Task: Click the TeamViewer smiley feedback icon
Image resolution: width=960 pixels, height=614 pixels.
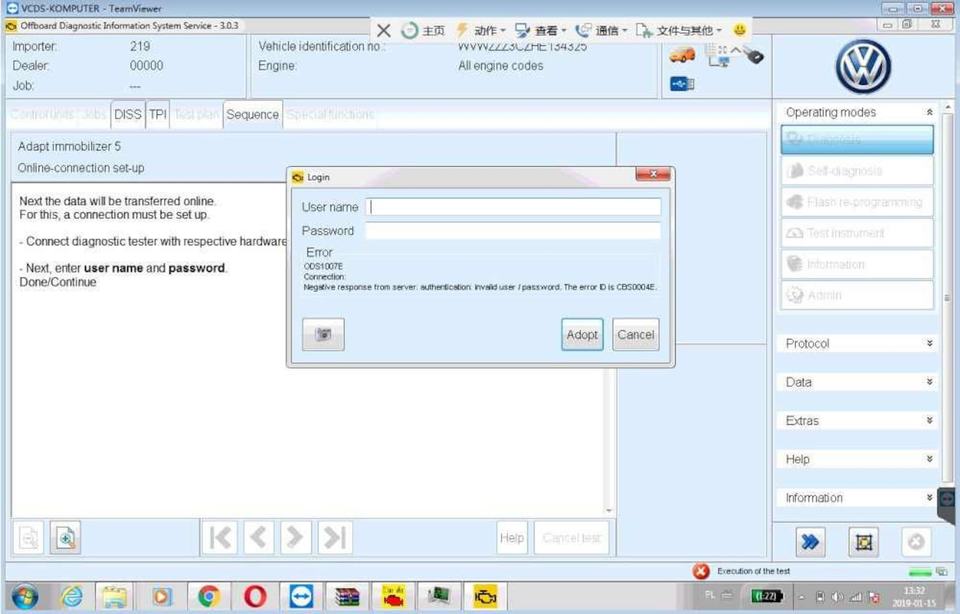Action: (740, 29)
